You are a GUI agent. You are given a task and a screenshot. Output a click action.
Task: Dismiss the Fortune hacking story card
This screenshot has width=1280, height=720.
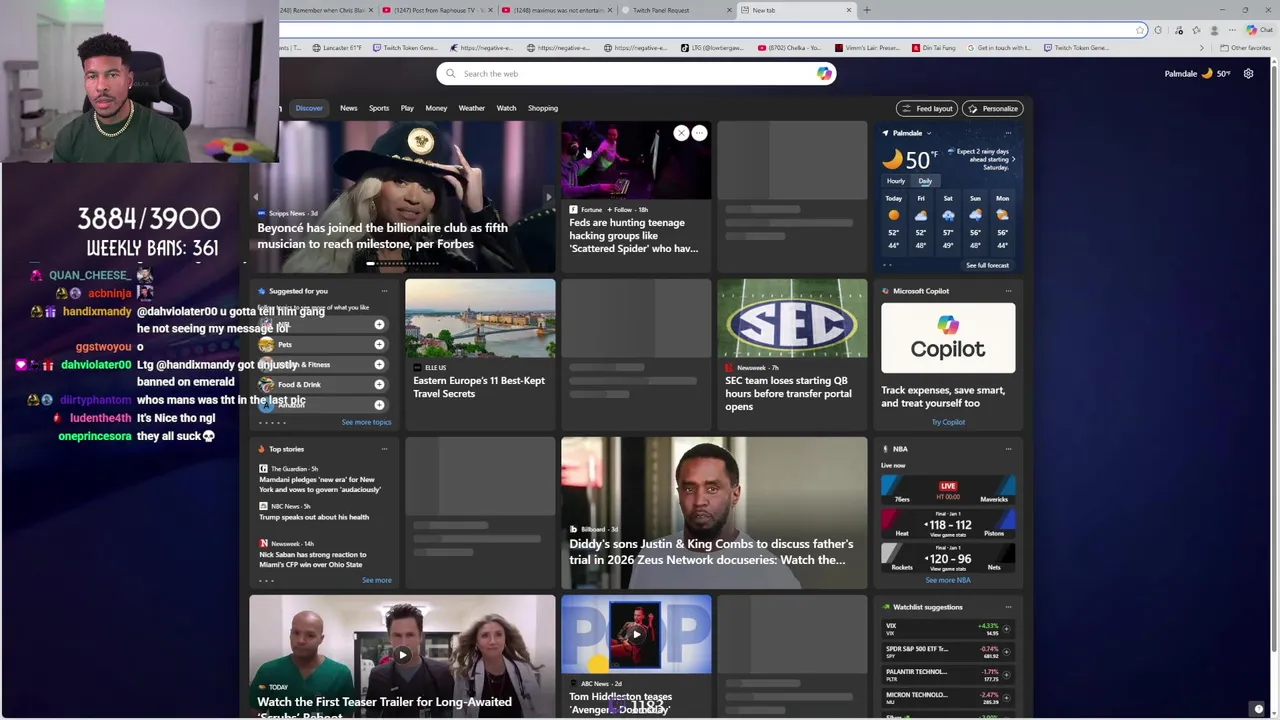681,133
